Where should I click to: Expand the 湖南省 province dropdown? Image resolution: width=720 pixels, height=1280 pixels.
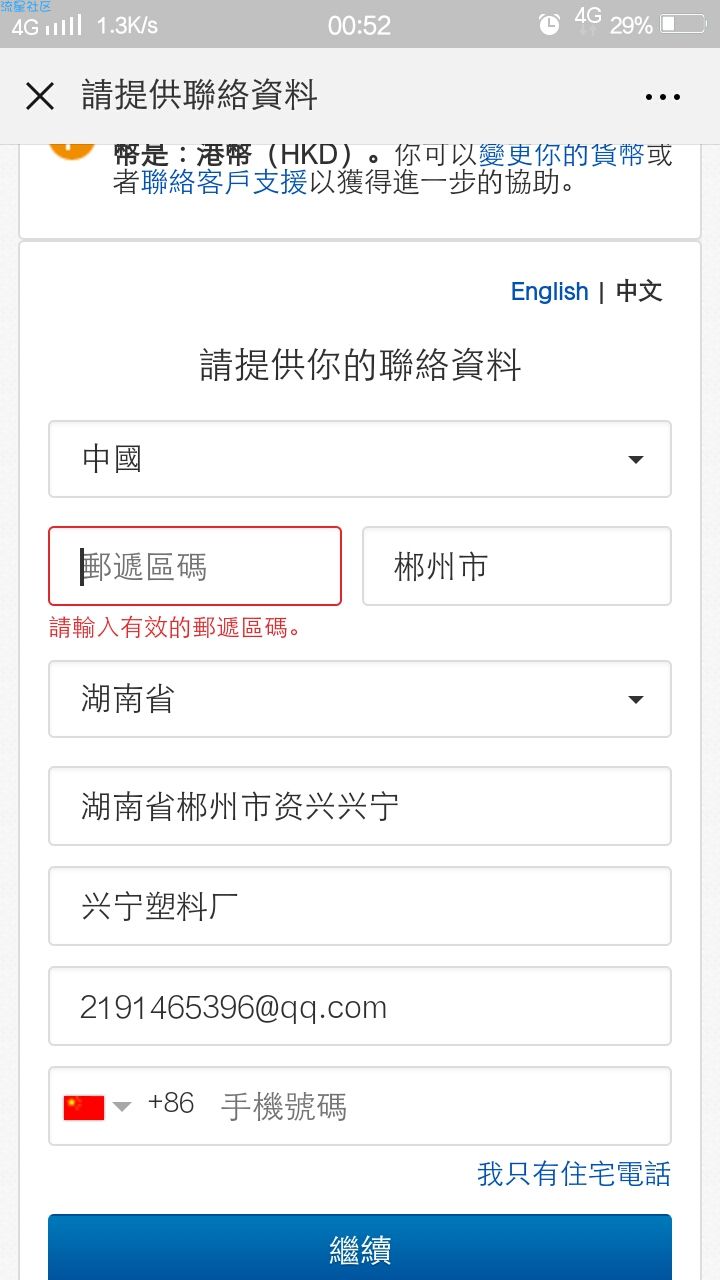[x=360, y=699]
